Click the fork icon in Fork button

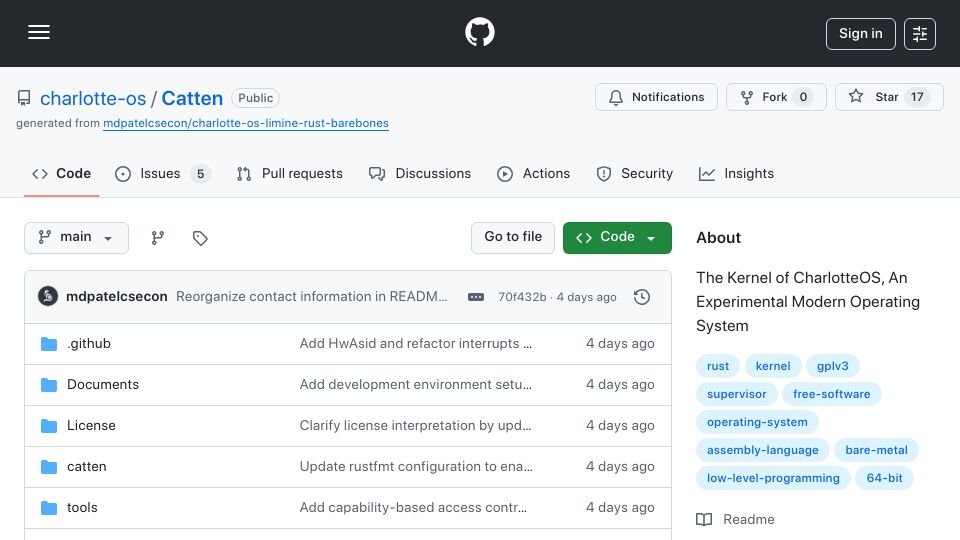click(x=747, y=97)
